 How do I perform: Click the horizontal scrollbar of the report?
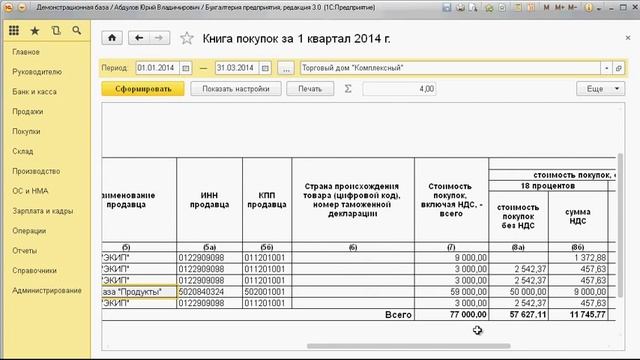(x=408, y=346)
